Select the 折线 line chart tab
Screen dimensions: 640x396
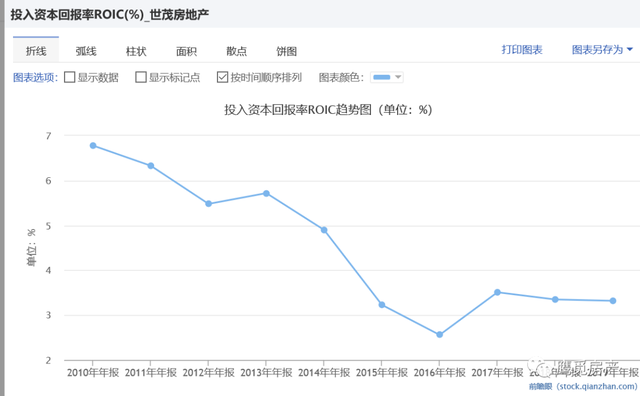pyautogui.click(x=36, y=51)
